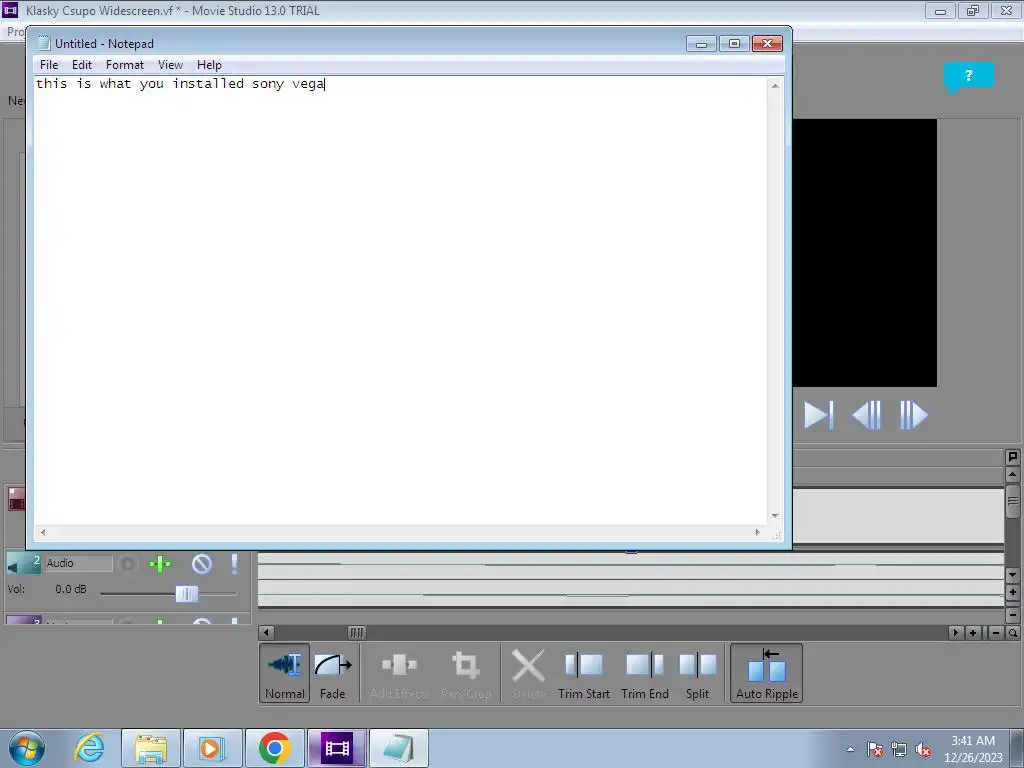Open the Windows Start menu

pyautogui.click(x=27, y=748)
